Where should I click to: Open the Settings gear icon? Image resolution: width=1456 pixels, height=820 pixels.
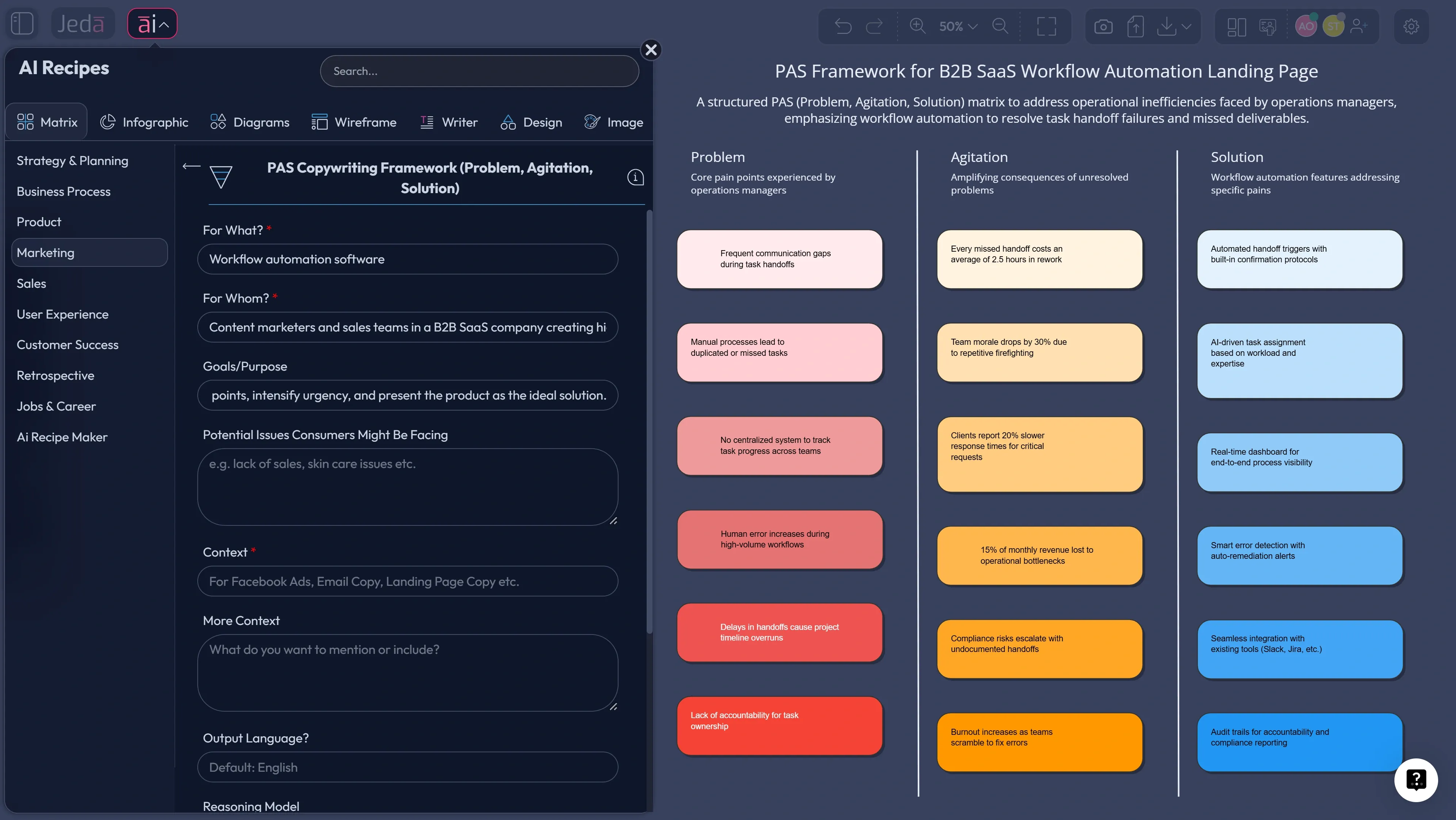(x=1411, y=26)
